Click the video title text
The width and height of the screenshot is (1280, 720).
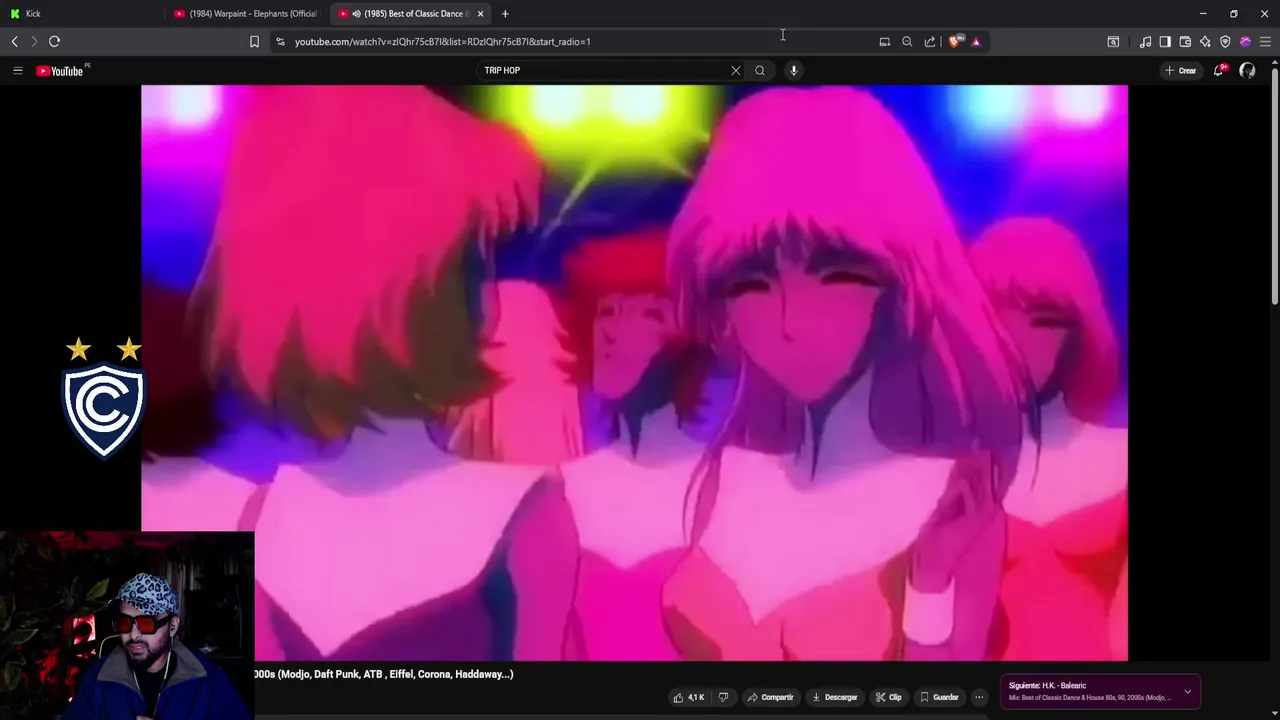click(384, 674)
